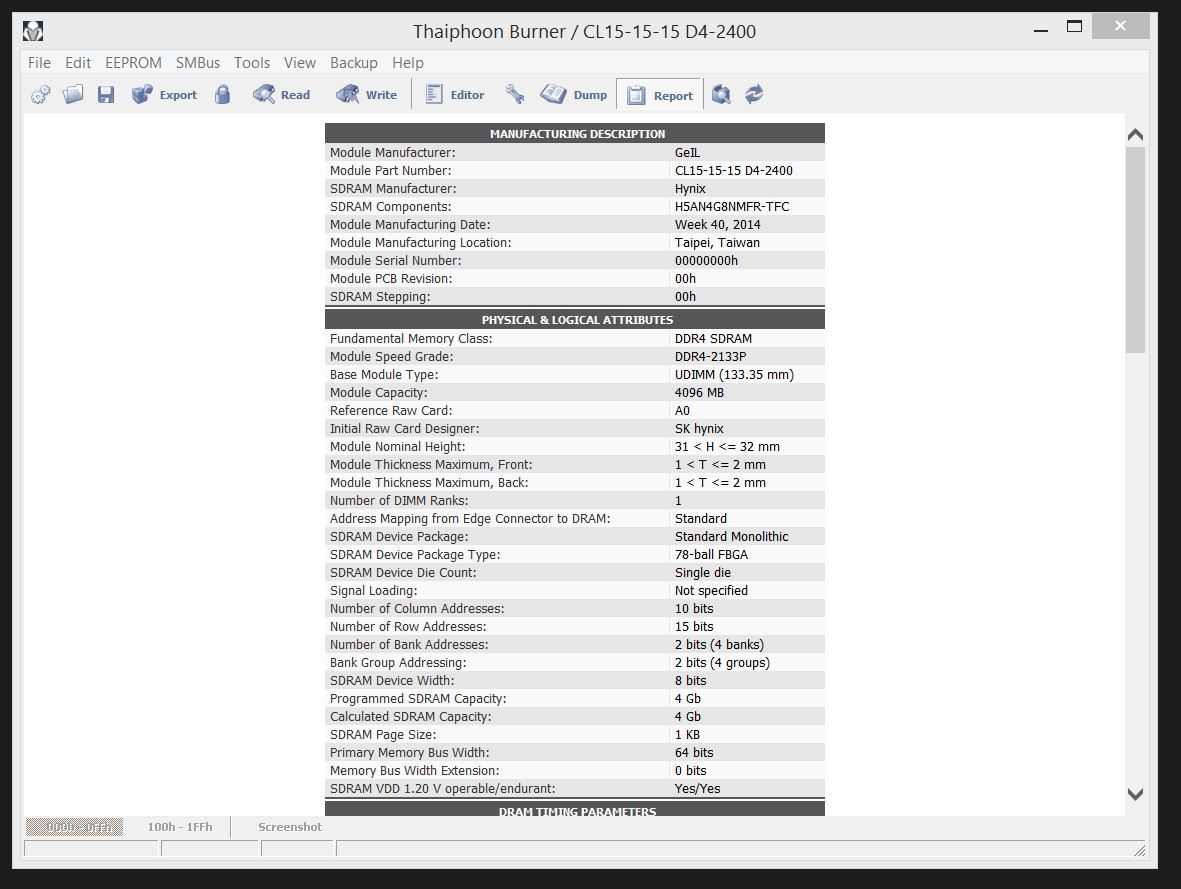Click the 2 bits (4 groups) value

click(722, 663)
